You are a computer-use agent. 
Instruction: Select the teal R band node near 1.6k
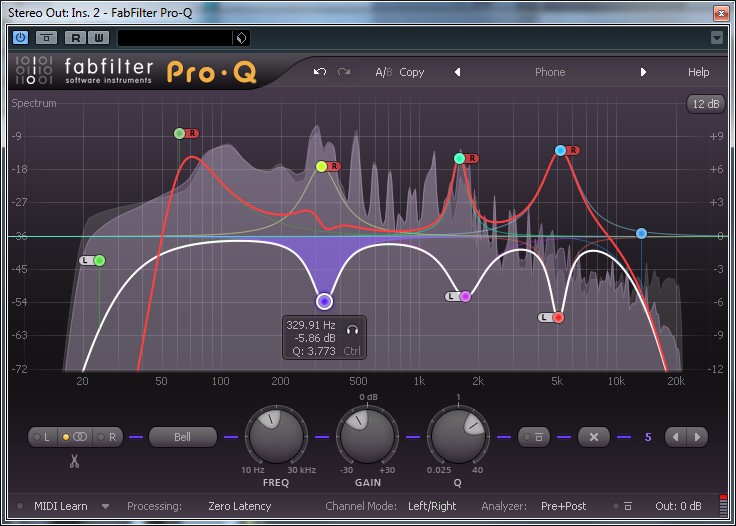(460, 159)
